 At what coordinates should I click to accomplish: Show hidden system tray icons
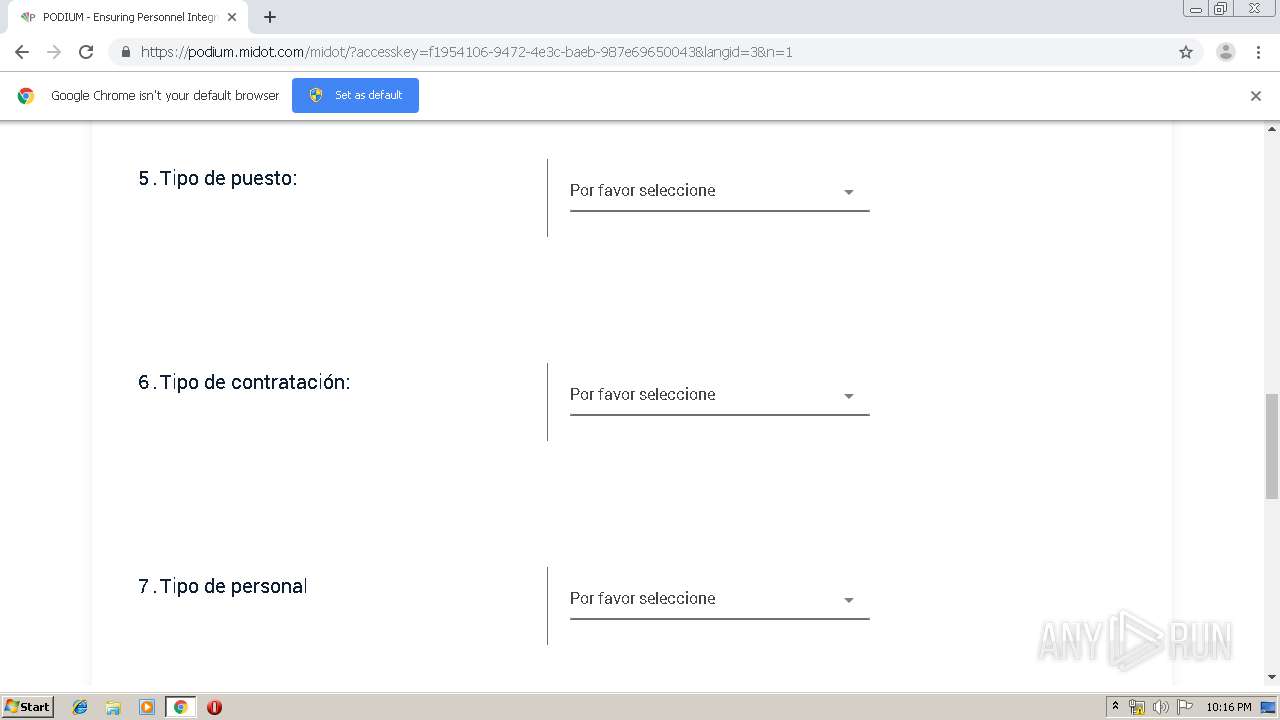(x=1115, y=707)
